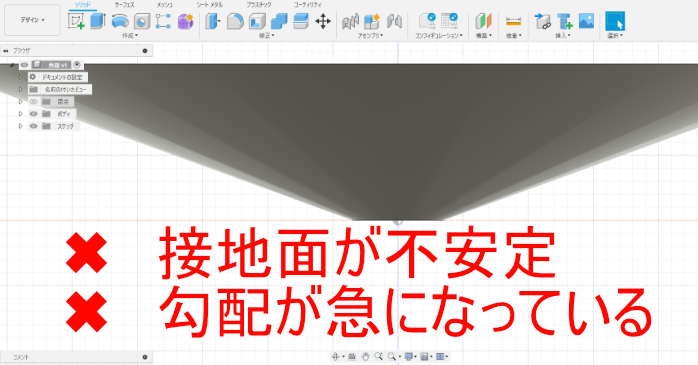
Task: Expand the 原点 folder
Action: [x=20, y=101]
